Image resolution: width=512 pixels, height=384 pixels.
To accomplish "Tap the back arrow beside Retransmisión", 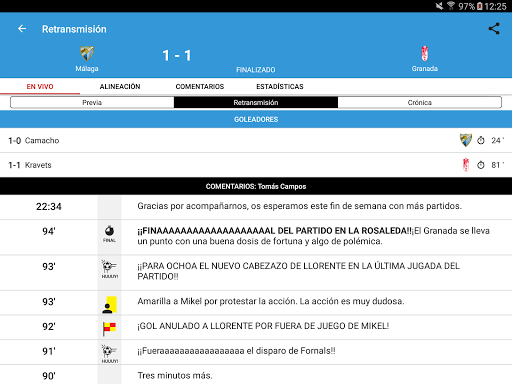I will point(22,29).
